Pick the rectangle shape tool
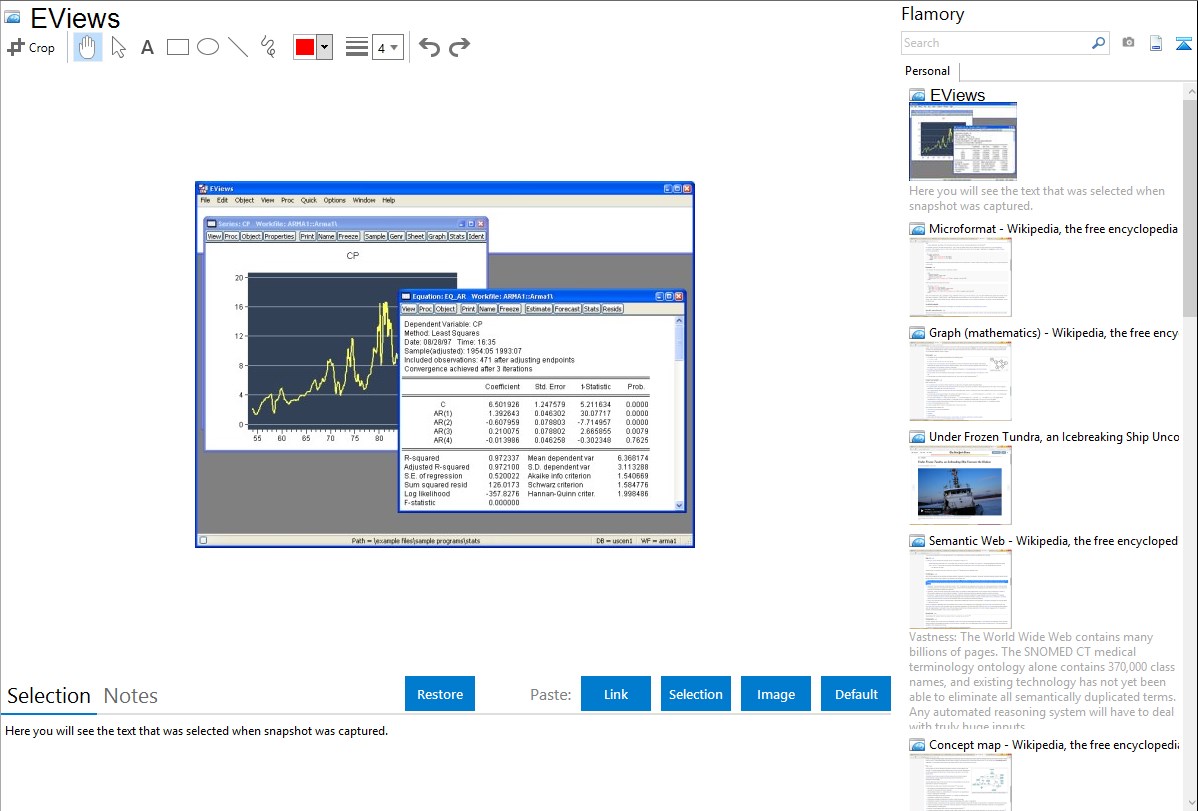 (177, 47)
